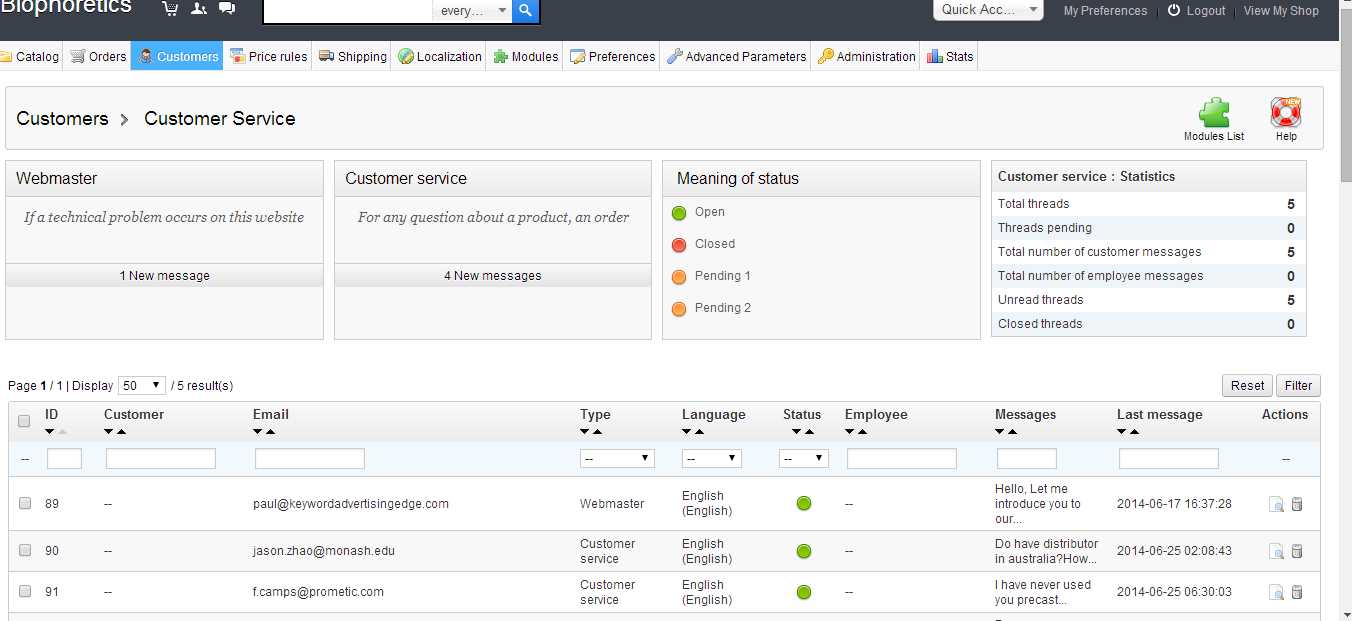The image size is (1352, 621).
Task: Sort Email column descending arrow
Action: (x=258, y=432)
